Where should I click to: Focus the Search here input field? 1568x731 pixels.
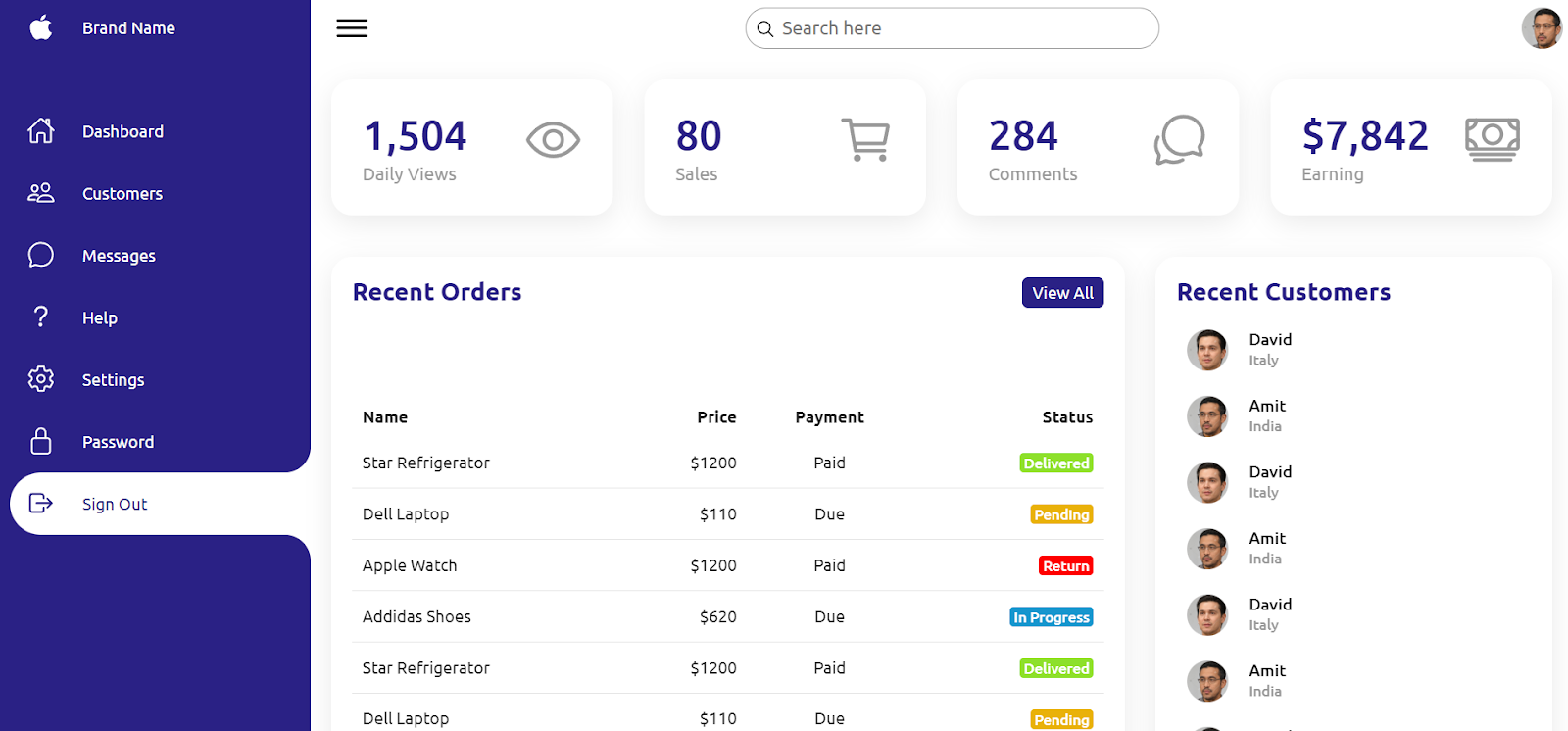(x=952, y=28)
